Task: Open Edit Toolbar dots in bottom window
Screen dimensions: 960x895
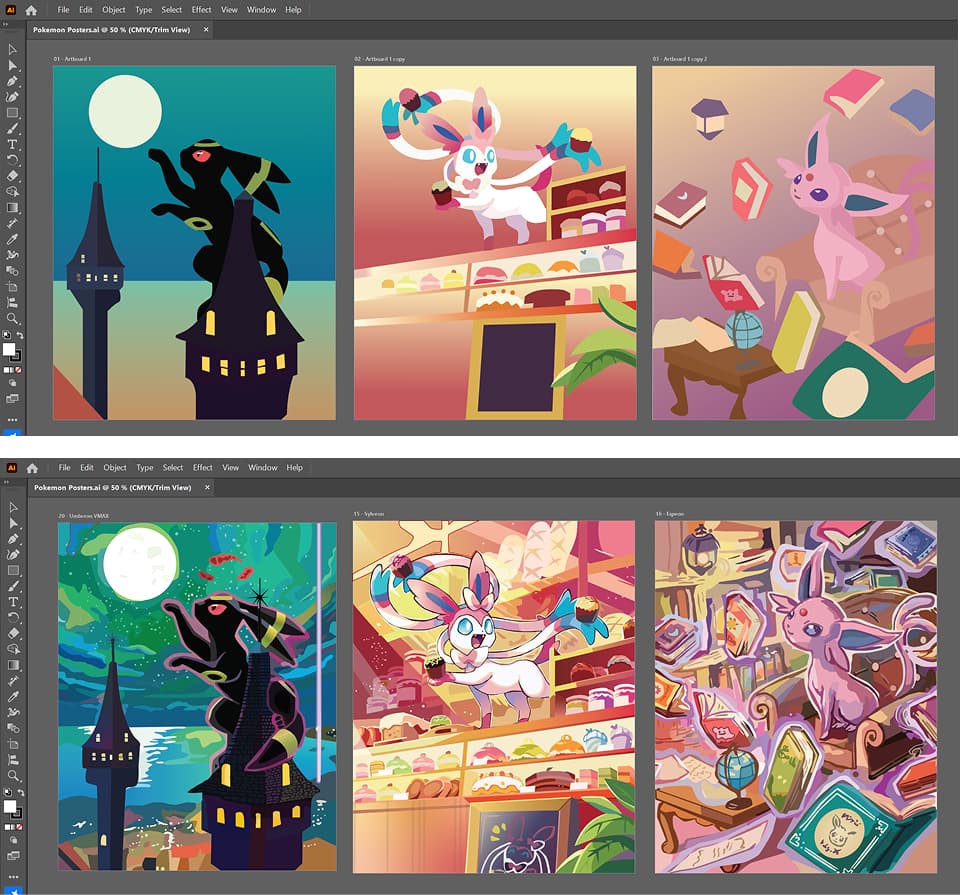Action: click(x=13, y=877)
